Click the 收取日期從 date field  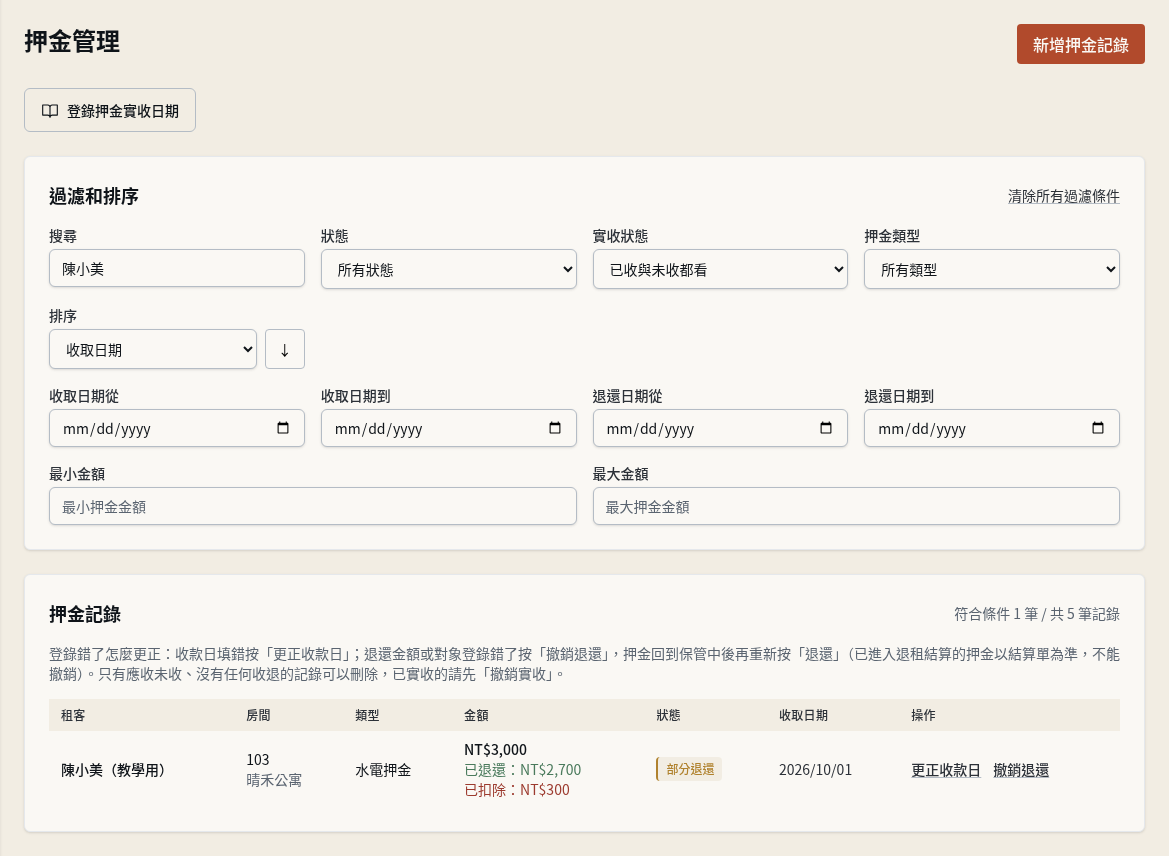click(177, 428)
